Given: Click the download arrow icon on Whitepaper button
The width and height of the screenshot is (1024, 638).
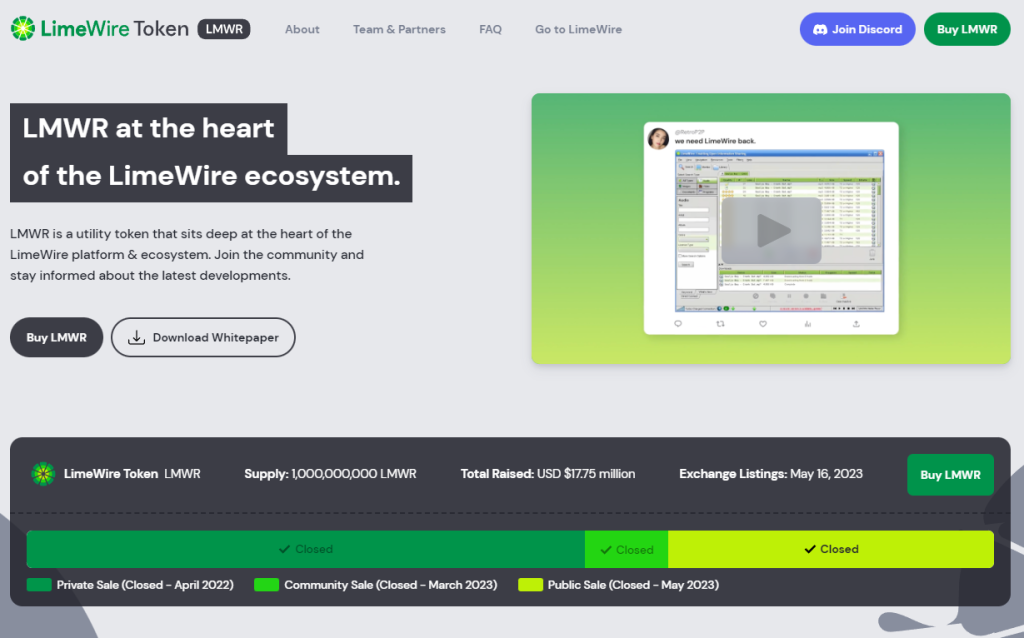Looking at the screenshot, I should [136, 337].
